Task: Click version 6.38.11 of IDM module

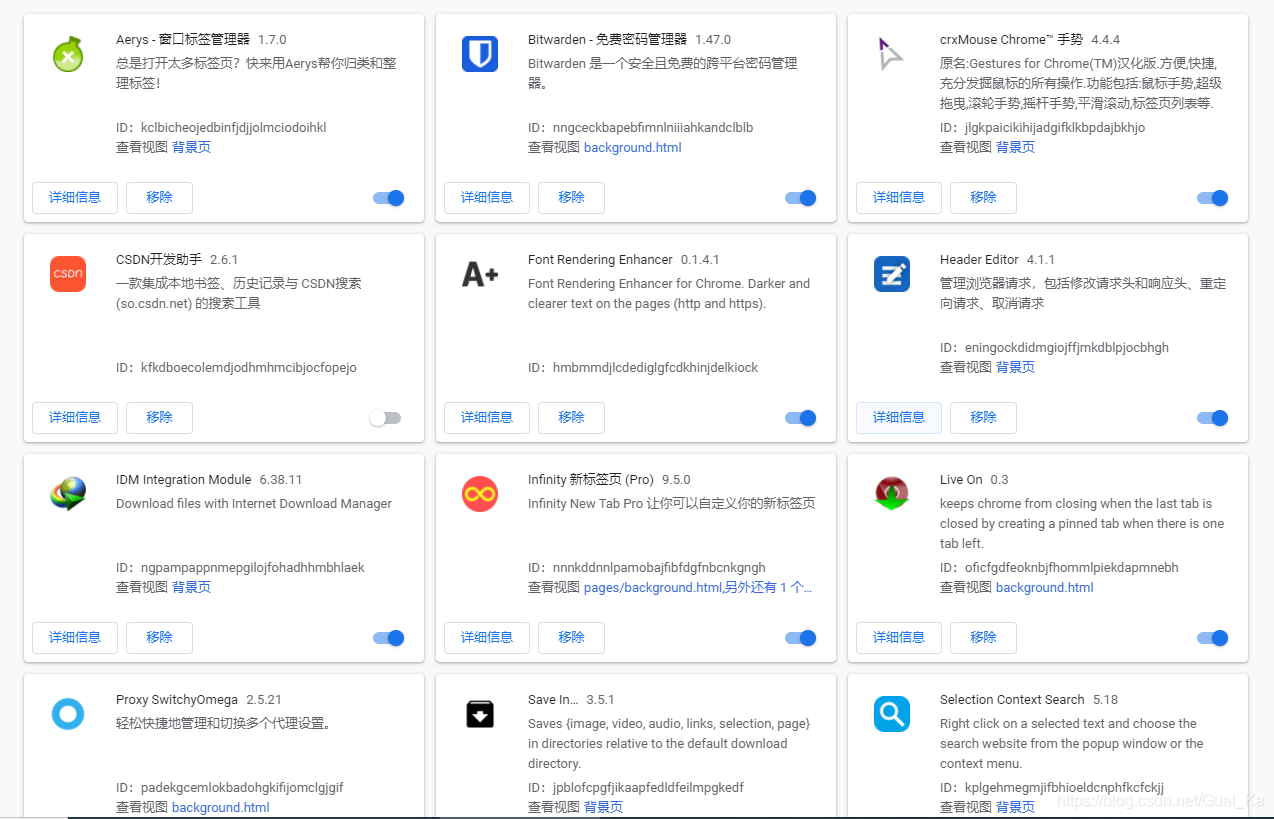Action: click(281, 480)
